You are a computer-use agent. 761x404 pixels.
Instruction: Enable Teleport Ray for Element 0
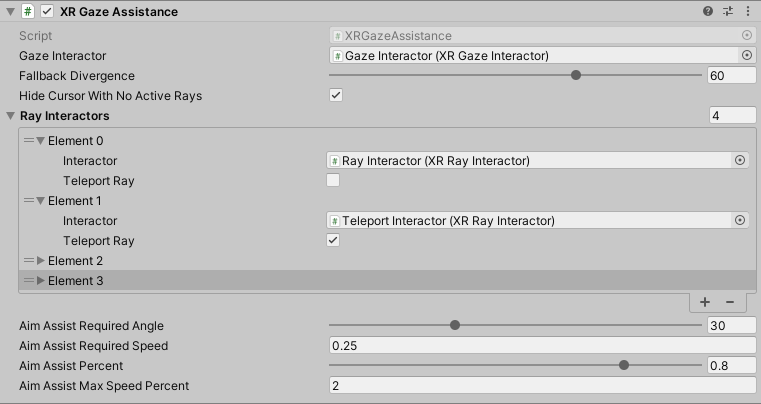[333, 181]
